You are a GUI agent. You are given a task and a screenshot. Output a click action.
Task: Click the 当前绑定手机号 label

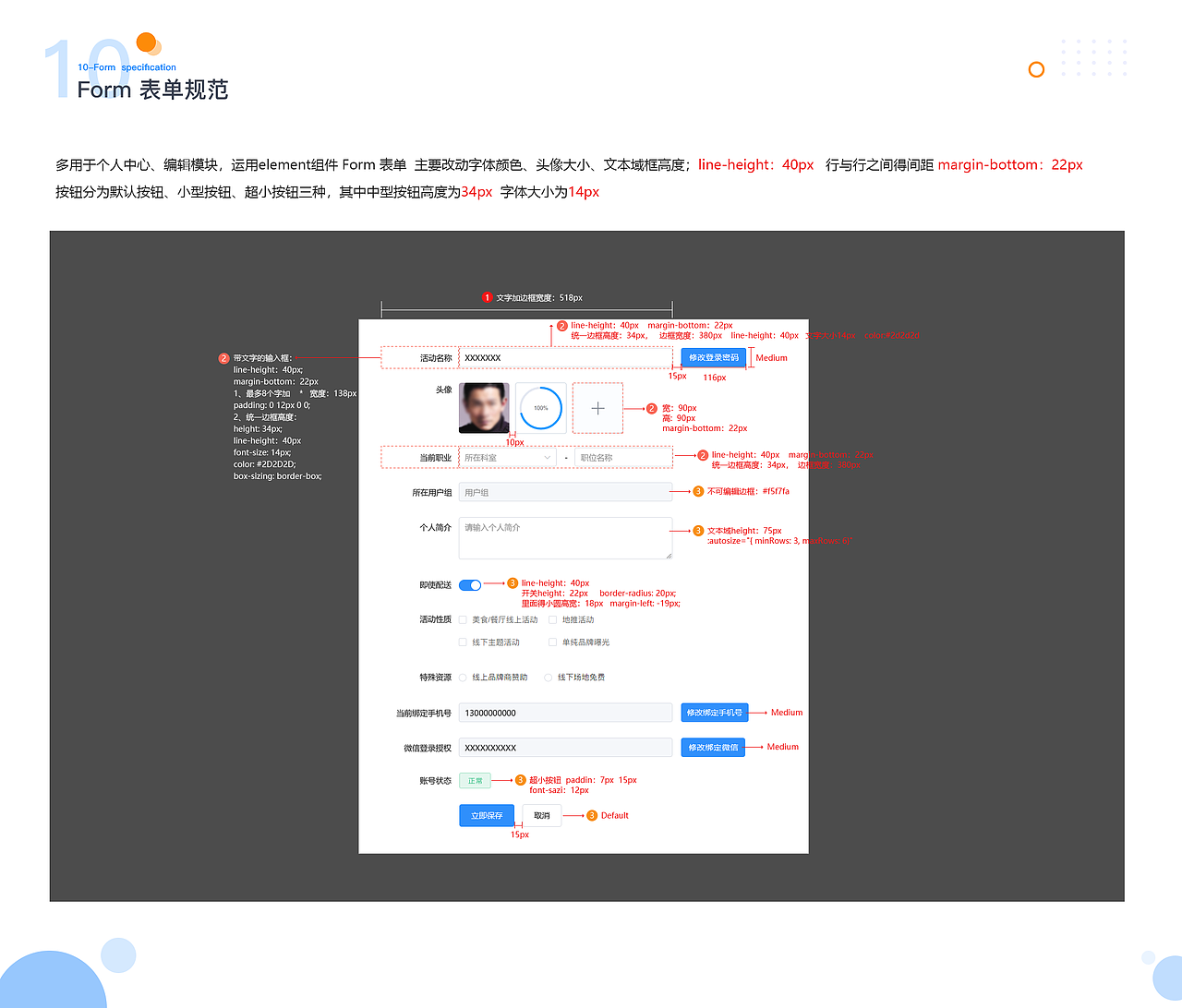point(424,714)
